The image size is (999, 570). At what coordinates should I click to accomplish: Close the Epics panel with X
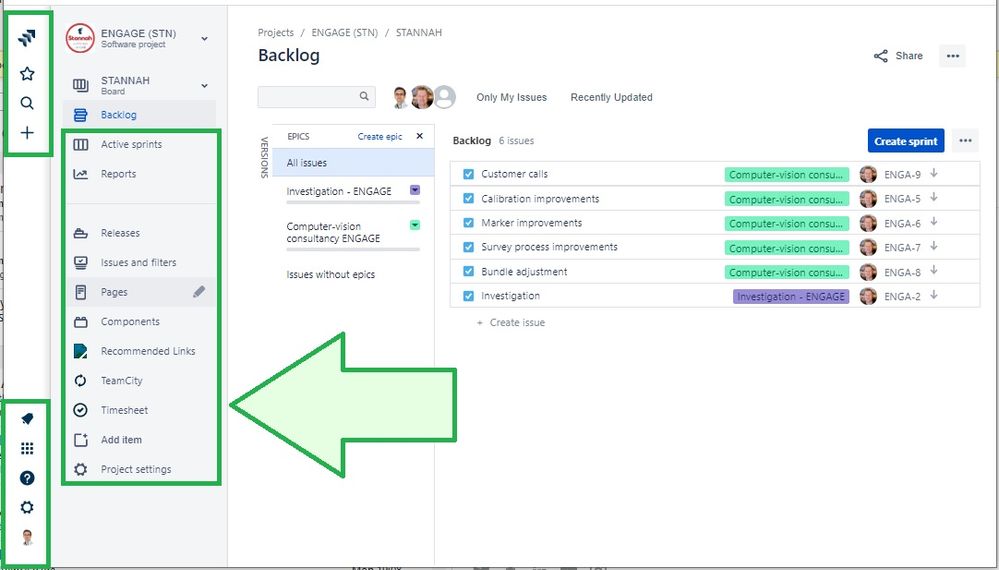(419, 136)
